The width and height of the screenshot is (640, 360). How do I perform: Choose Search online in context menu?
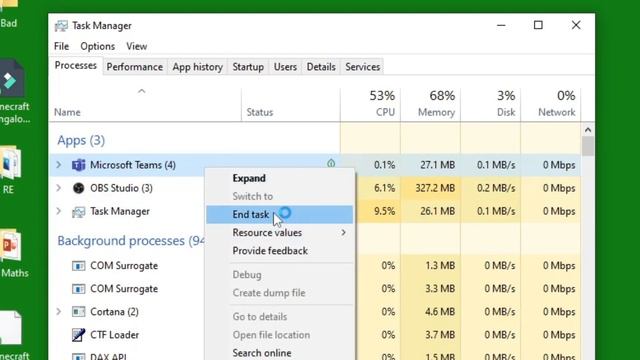point(280,353)
